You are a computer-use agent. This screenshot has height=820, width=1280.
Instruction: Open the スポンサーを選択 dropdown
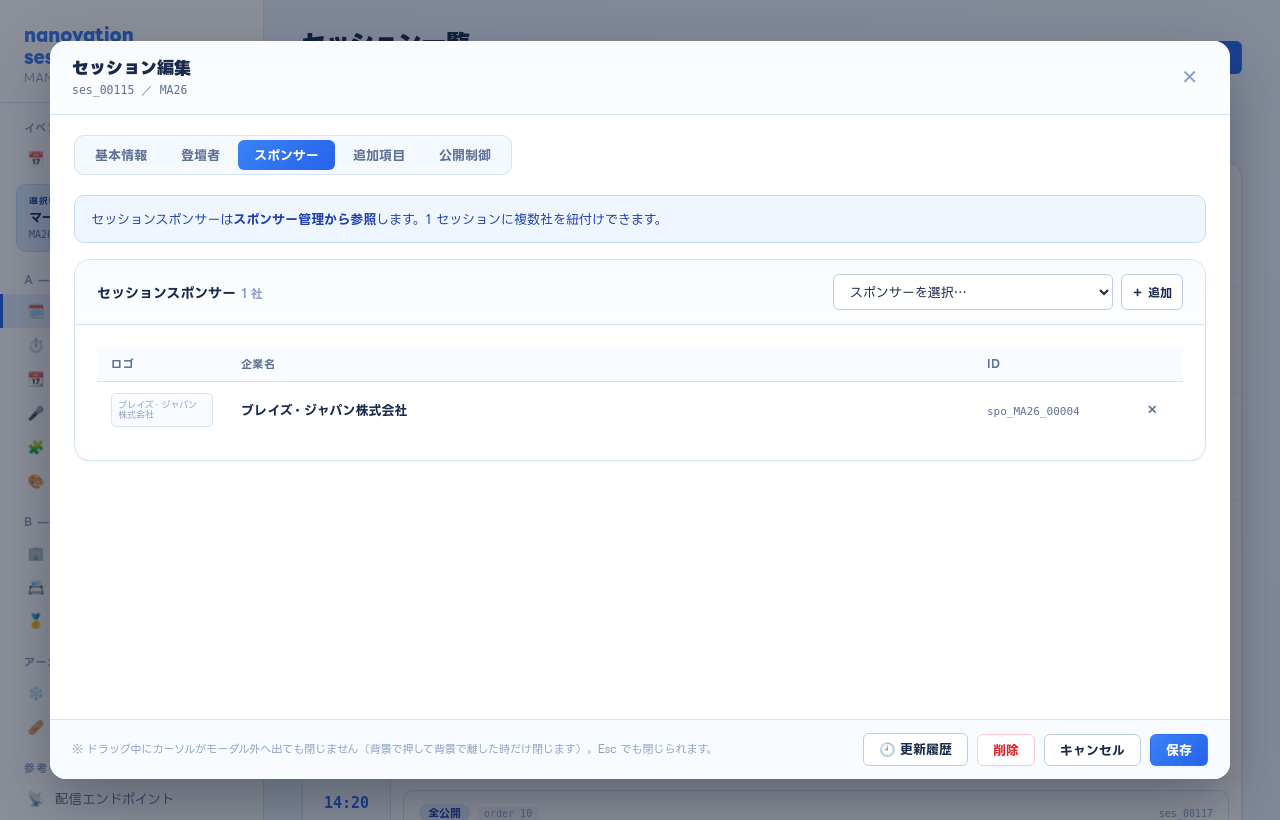point(973,292)
